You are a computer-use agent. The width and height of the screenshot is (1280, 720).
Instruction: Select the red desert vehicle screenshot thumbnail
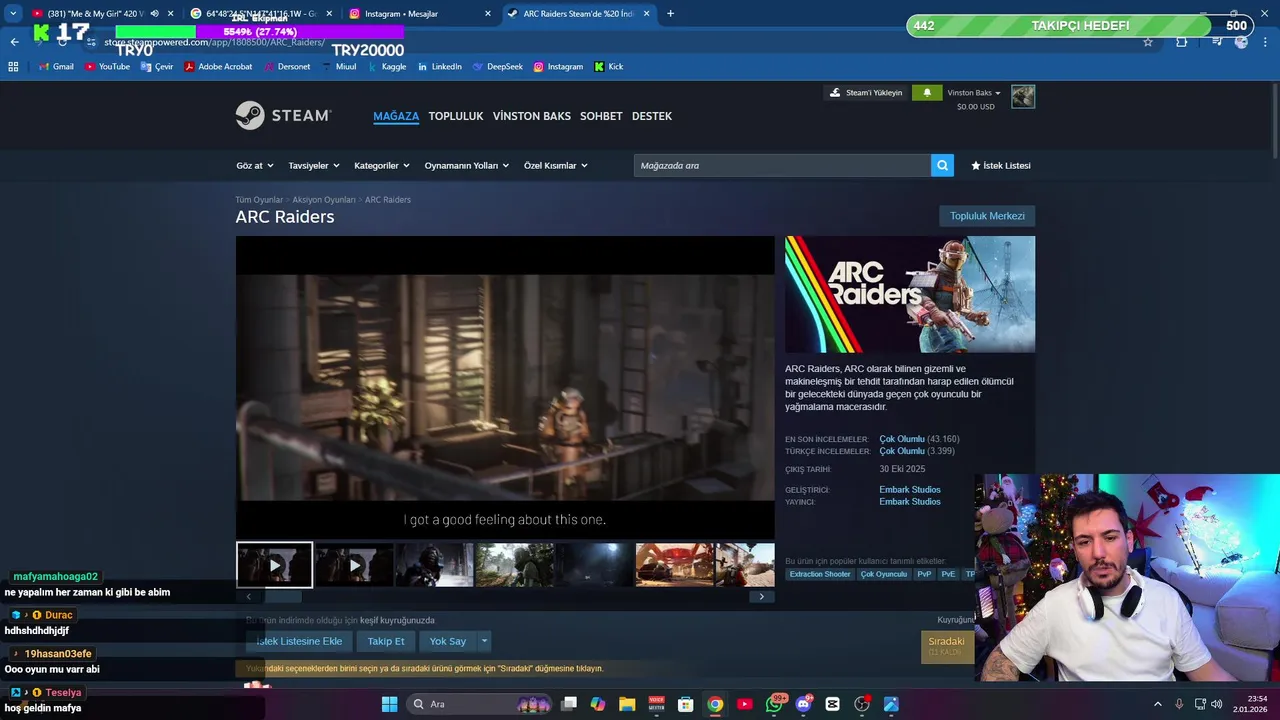point(674,565)
